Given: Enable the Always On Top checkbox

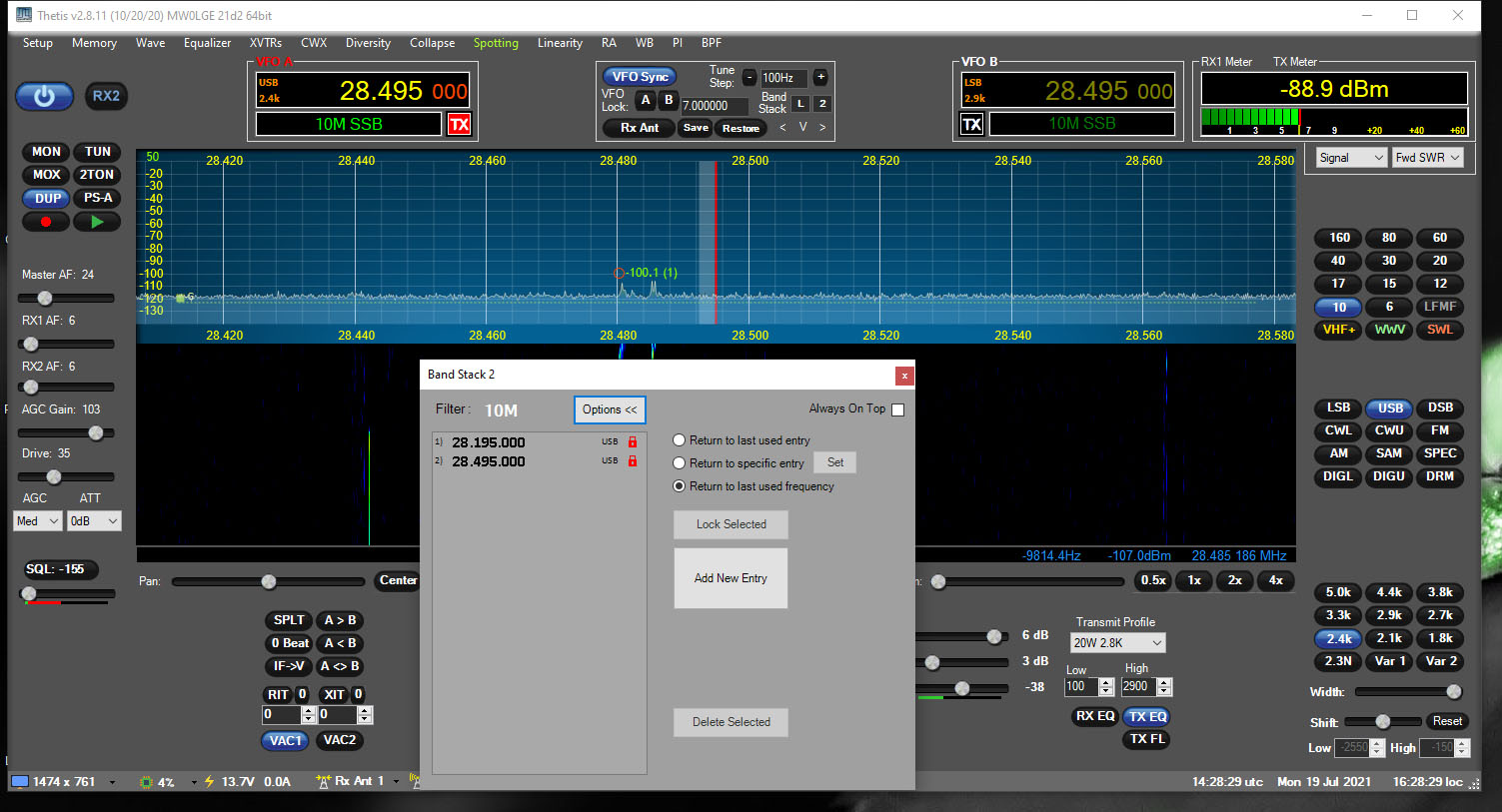Looking at the screenshot, I should click(897, 409).
